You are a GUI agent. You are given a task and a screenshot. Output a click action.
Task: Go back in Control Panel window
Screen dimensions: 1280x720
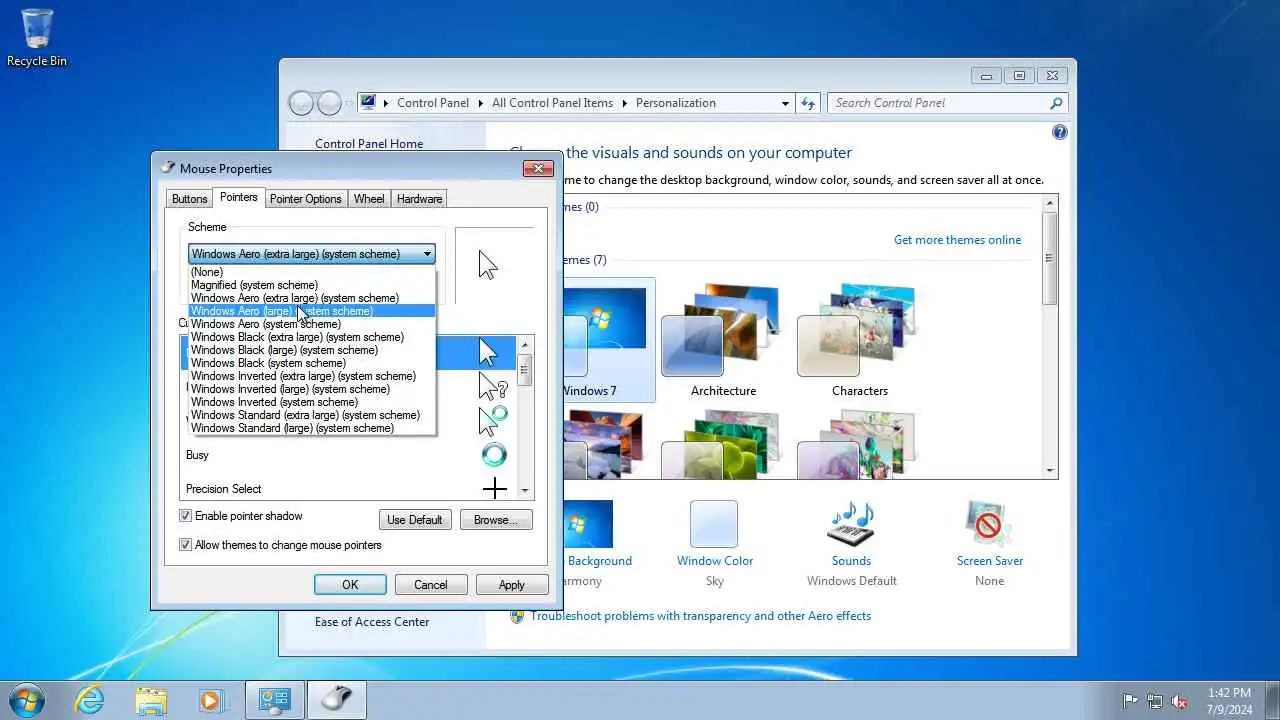(300, 103)
